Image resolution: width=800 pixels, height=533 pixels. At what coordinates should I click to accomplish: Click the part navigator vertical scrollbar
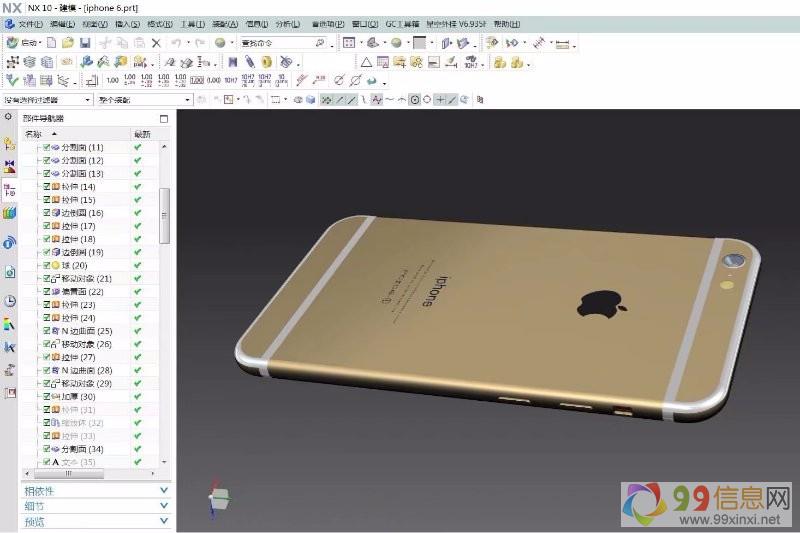[165, 210]
